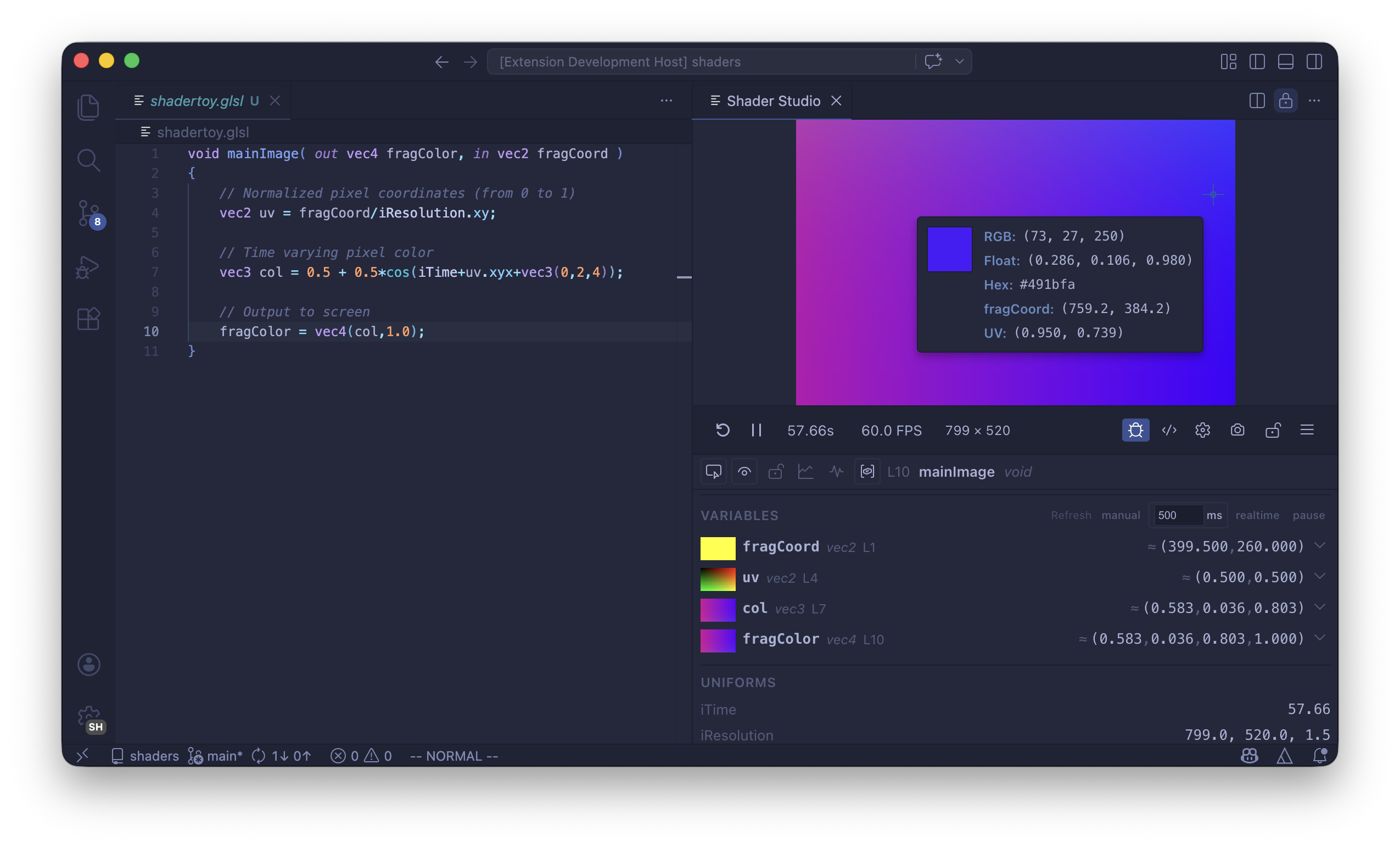1400x848 pixels.
Task: Switch variables refresh to manual mode
Action: 1121,515
